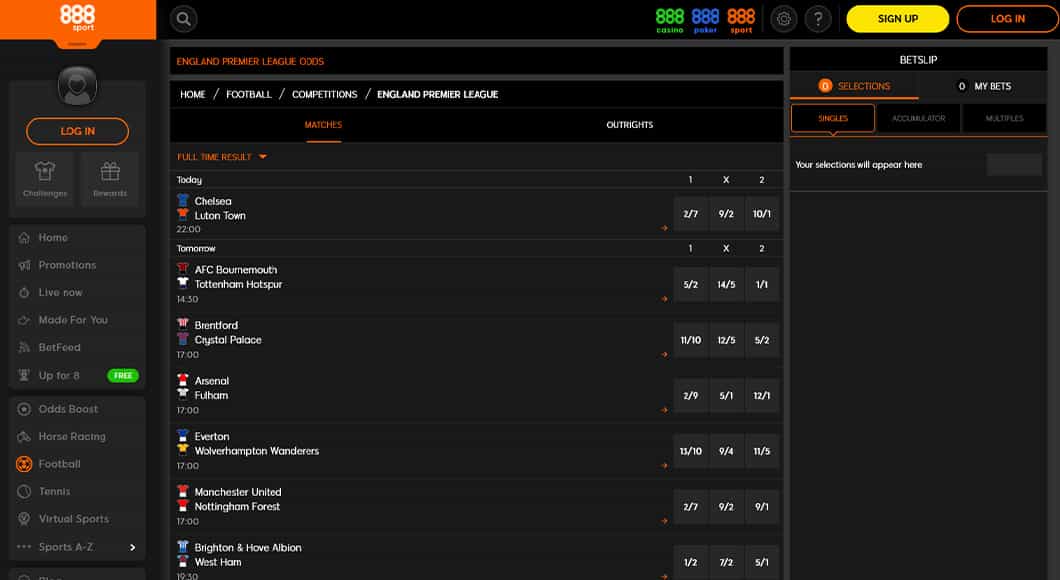The image size is (1060, 580).
Task: Open Virtual Sports in sidebar
Action: pyautogui.click(x=78, y=519)
